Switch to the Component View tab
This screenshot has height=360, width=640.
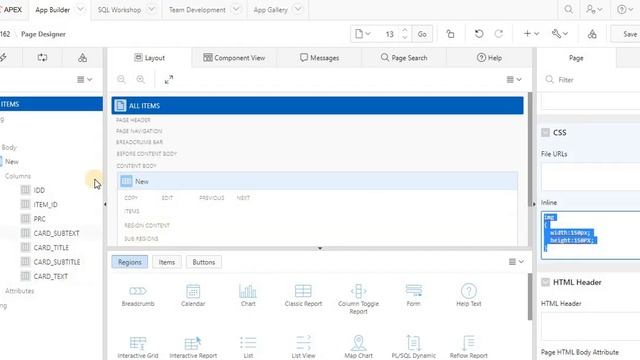point(234,58)
